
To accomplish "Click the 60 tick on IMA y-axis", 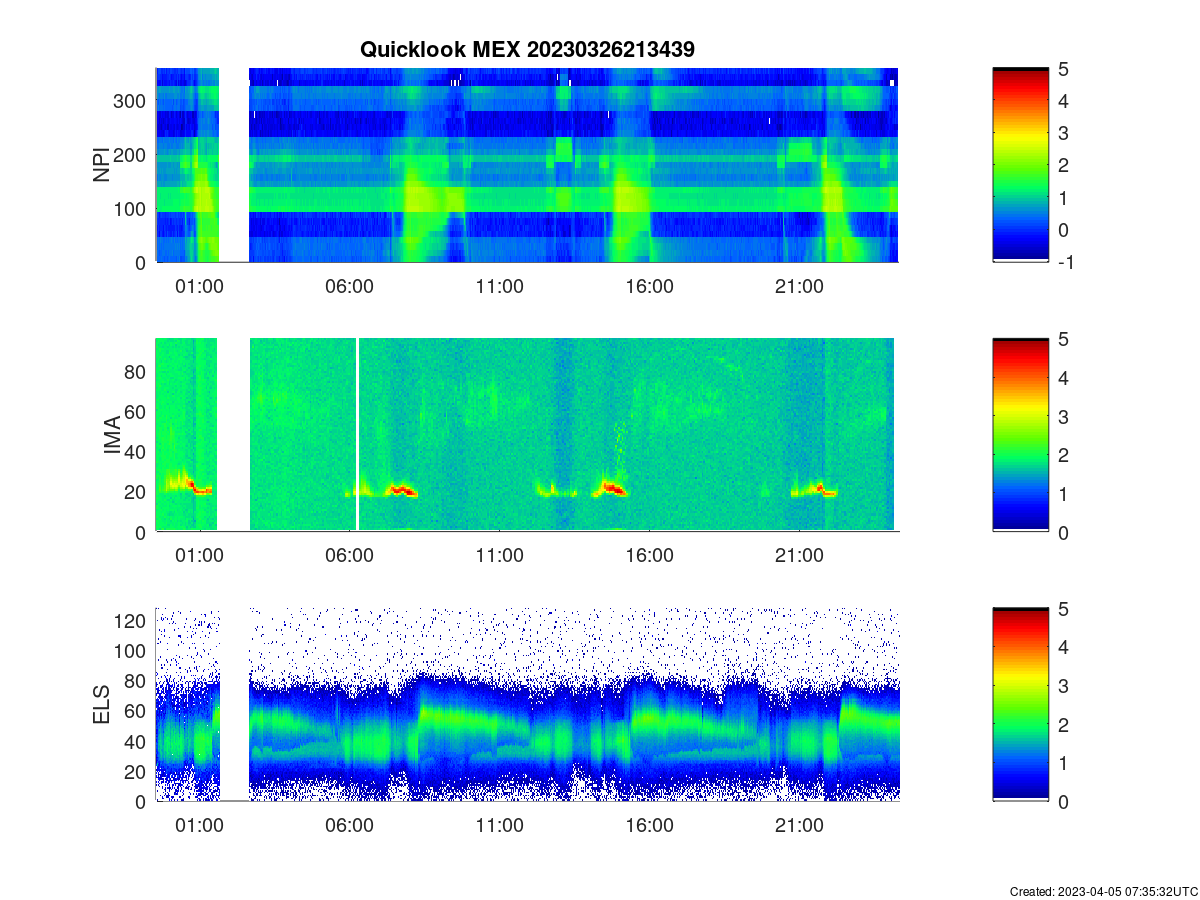I will [137, 411].
